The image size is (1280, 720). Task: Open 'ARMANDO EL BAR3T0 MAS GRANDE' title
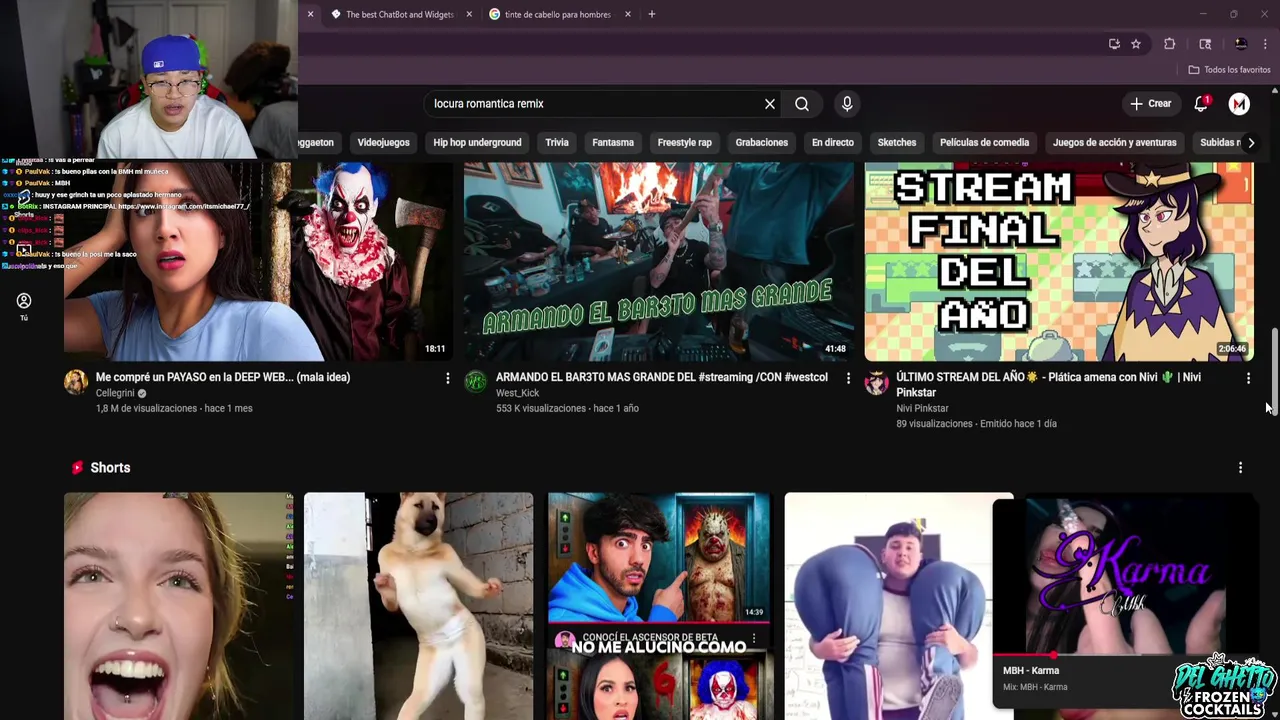[662, 377]
